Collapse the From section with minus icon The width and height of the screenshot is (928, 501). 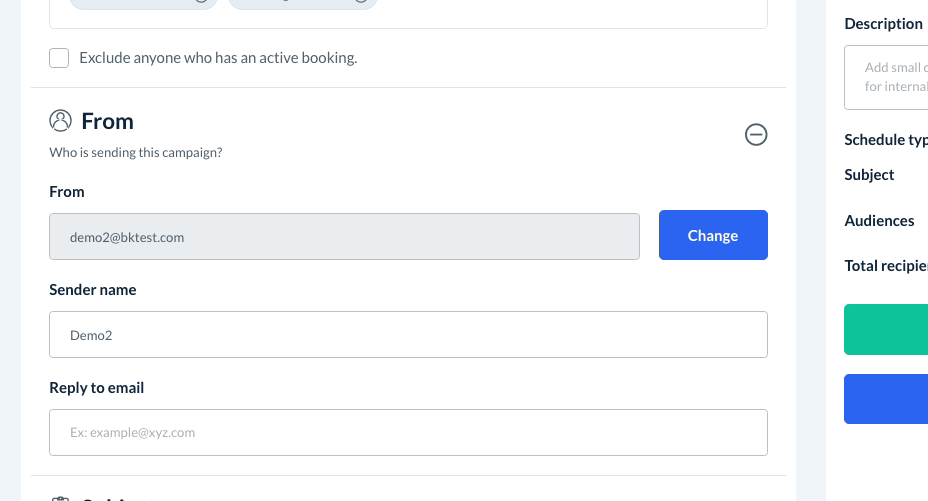pos(757,134)
